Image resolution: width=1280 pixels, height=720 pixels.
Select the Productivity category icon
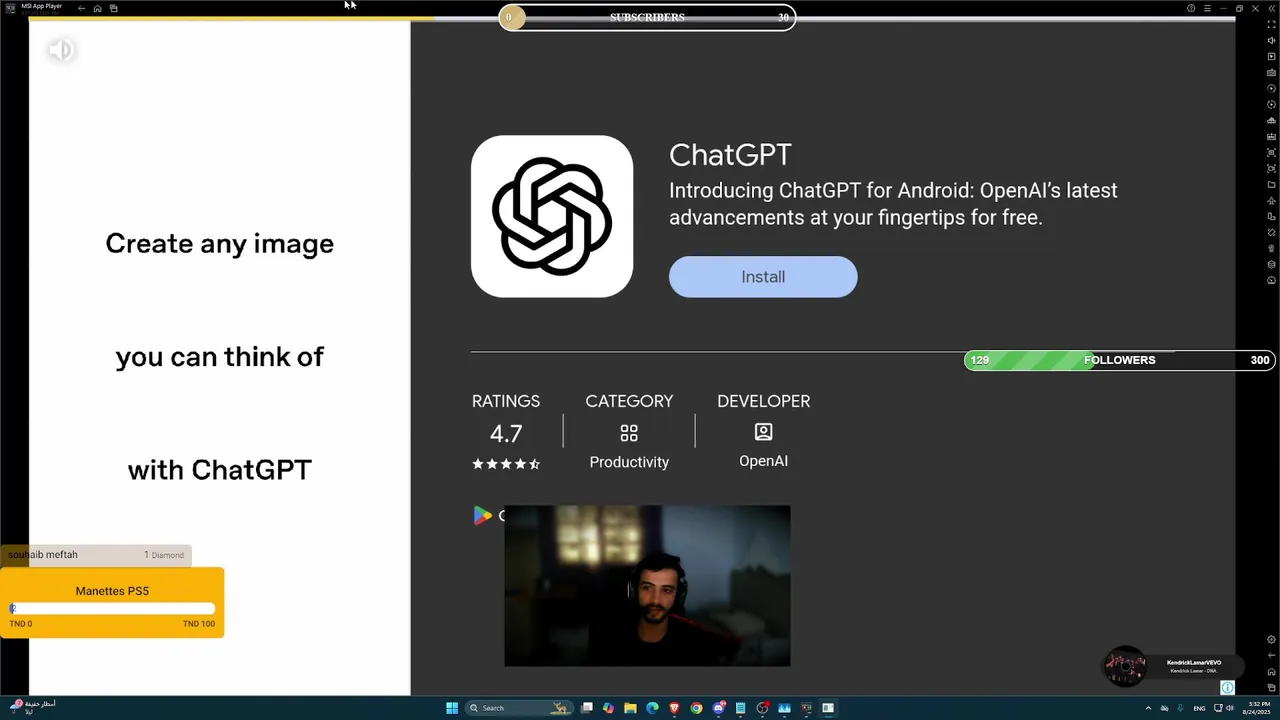pos(629,433)
